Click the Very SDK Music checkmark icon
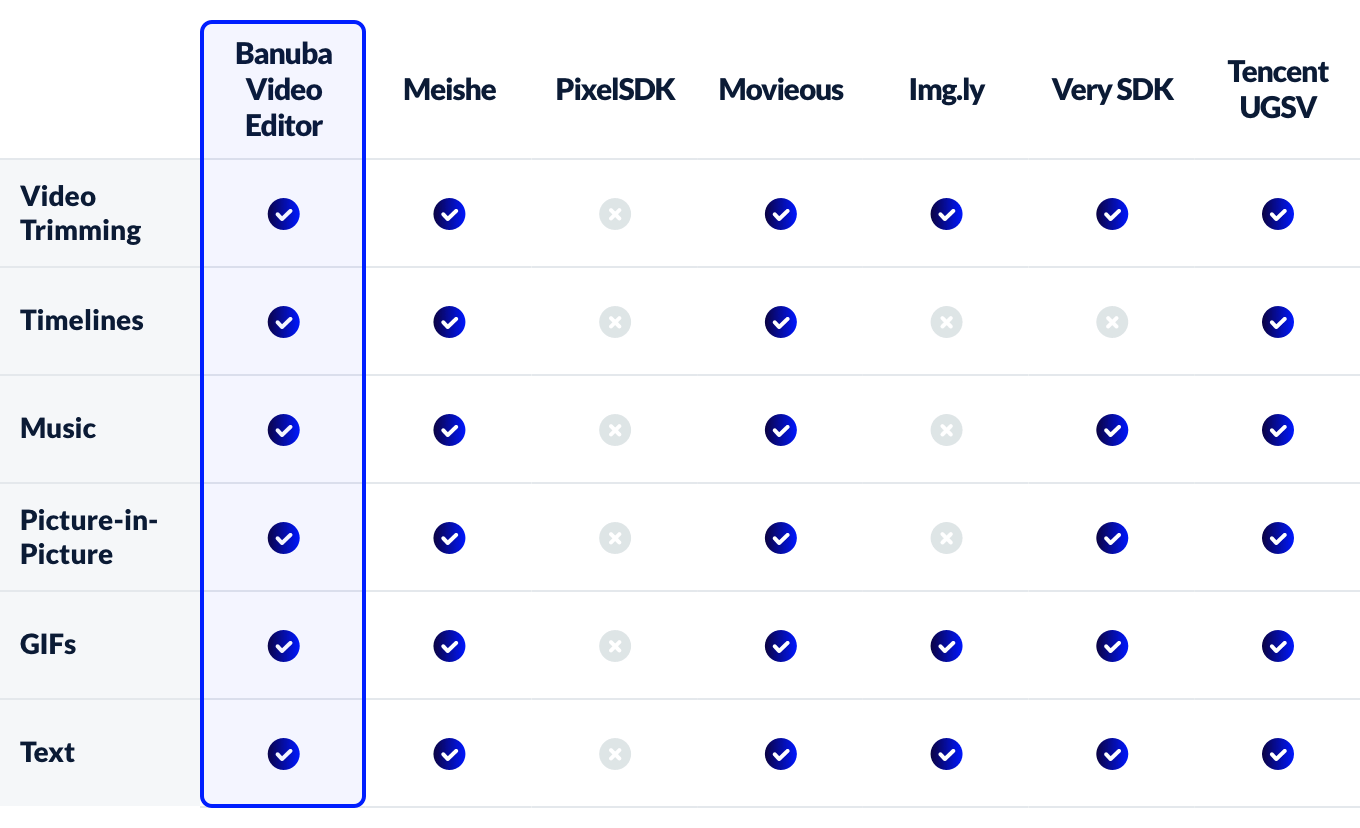Image resolution: width=1360 pixels, height=828 pixels. 1112,430
